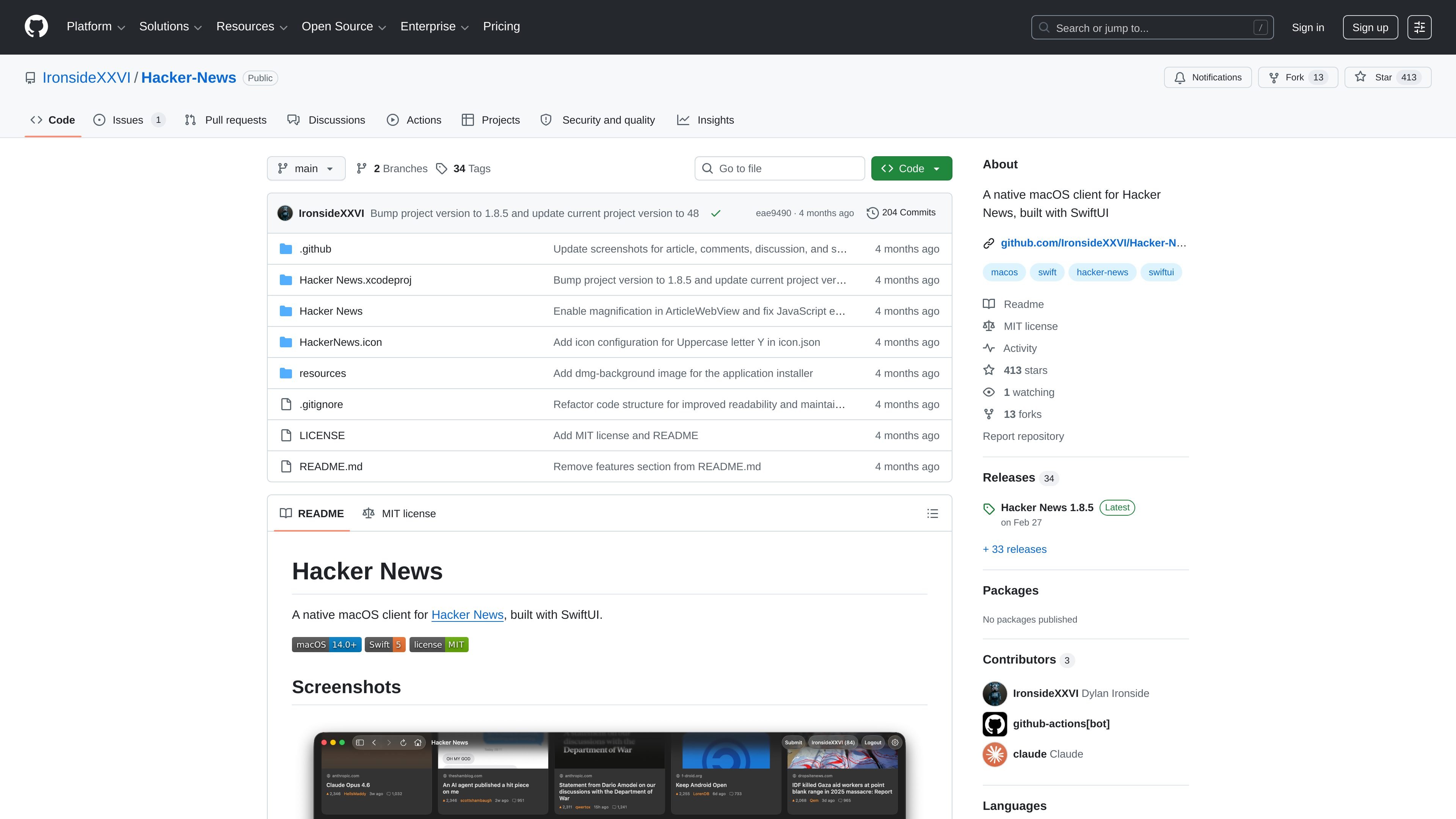The height and width of the screenshot is (819, 1456).
Task: Select the swiftui topic tag
Action: point(1161,272)
